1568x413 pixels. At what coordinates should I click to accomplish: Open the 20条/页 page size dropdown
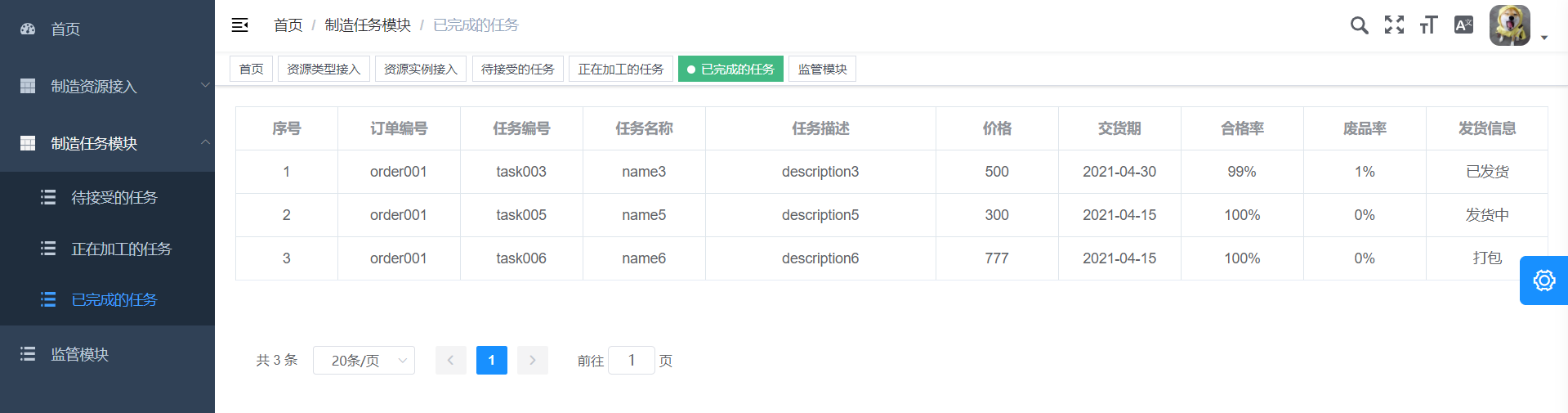tap(364, 361)
